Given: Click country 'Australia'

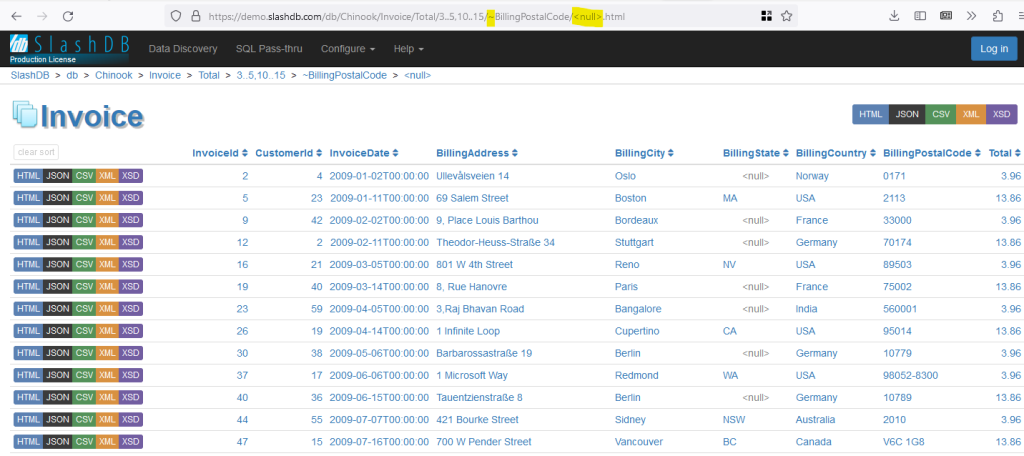Looking at the screenshot, I should [816, 419].
